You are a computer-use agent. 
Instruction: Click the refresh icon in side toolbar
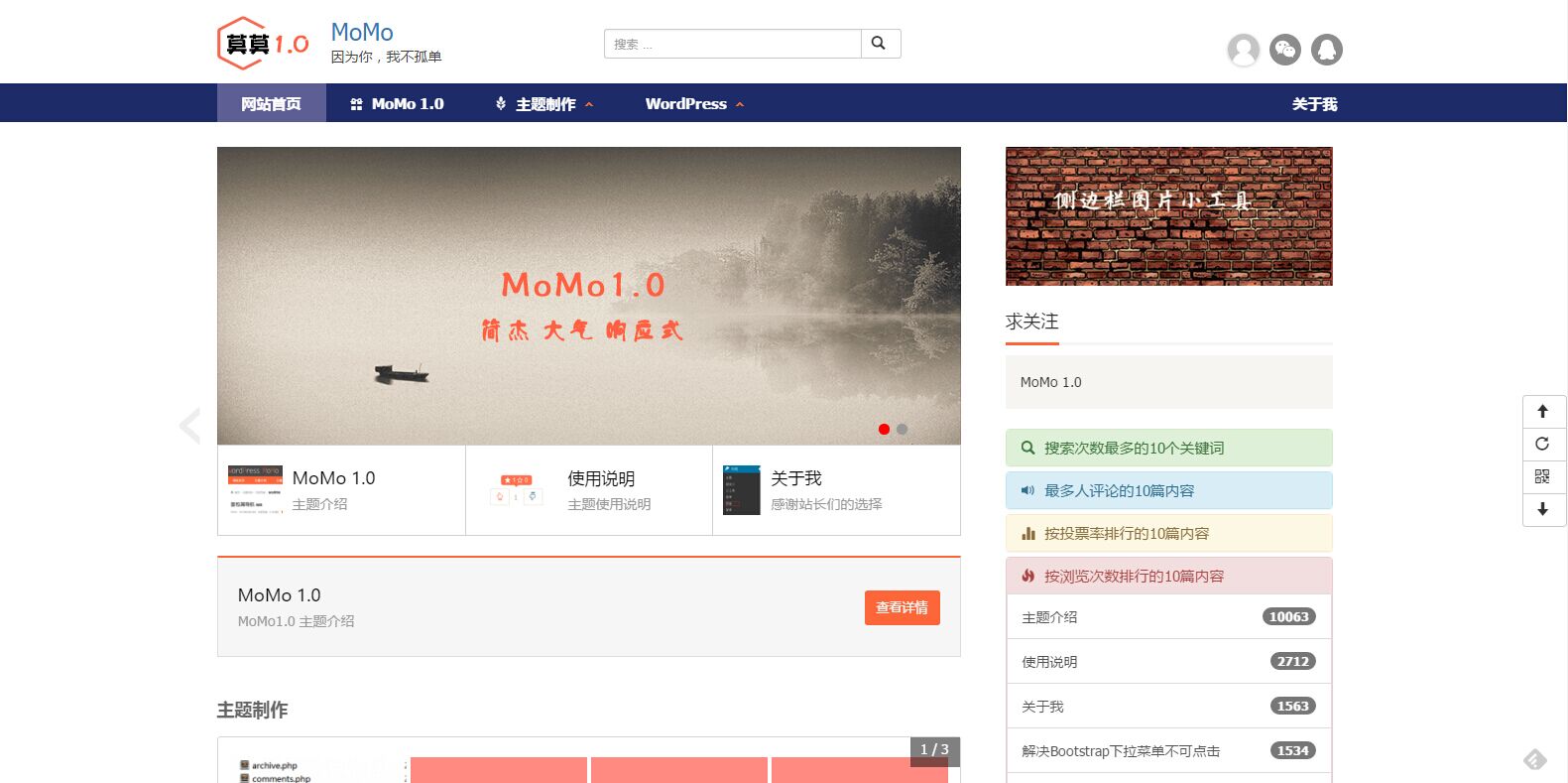point(1542,444)
